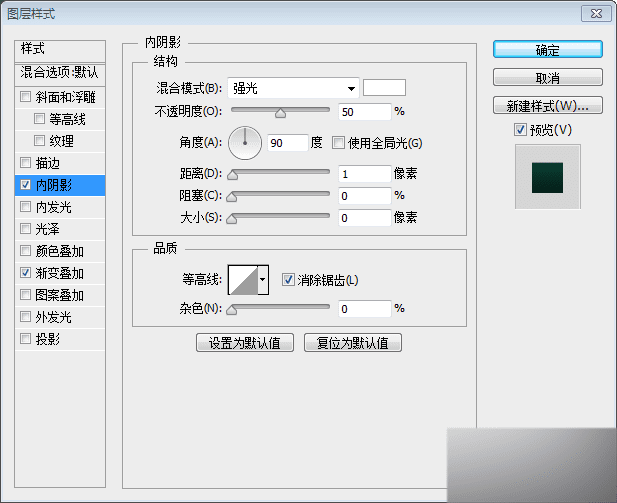Click the 阻塞 slider handle
The height and width of the screenshot is (503, 617).
pyautogui.click(x=232, y=197)
